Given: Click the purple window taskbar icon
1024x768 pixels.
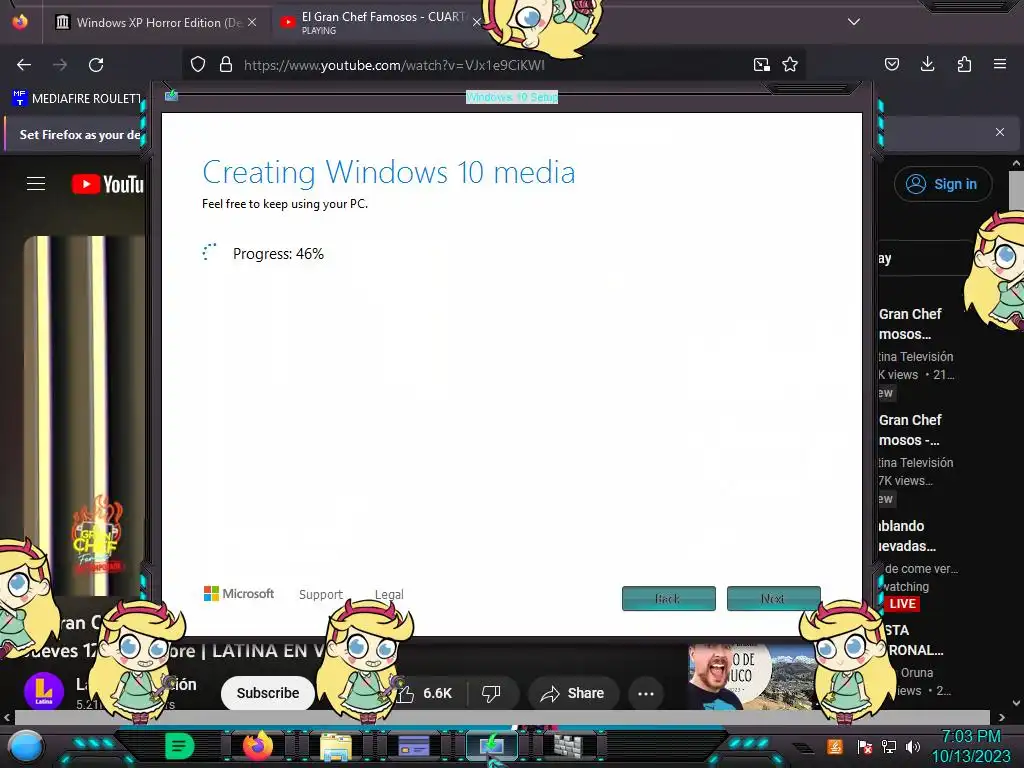Looking at the screenshot, I should 414,746.
